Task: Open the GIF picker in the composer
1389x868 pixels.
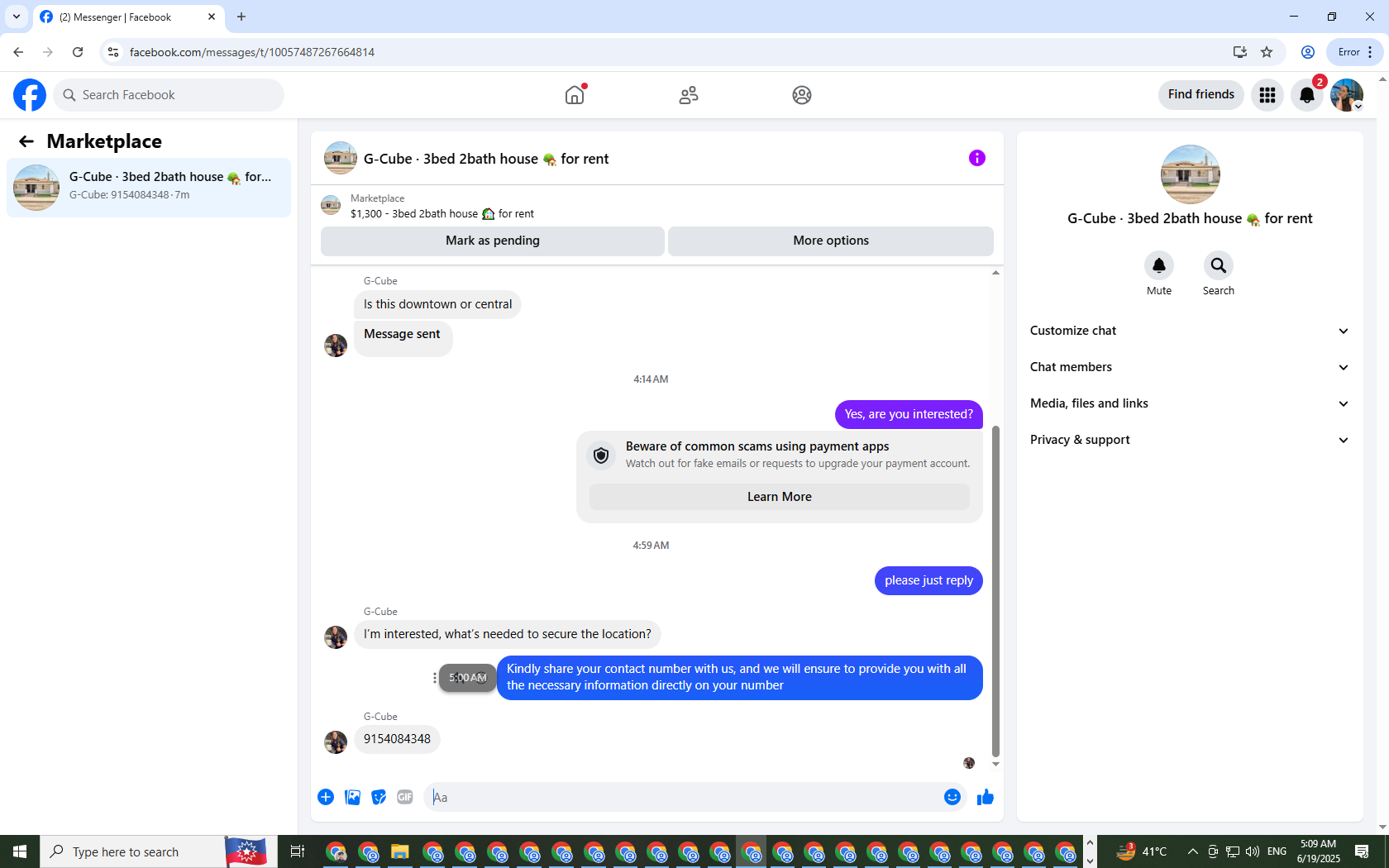Action: (405, 797)
